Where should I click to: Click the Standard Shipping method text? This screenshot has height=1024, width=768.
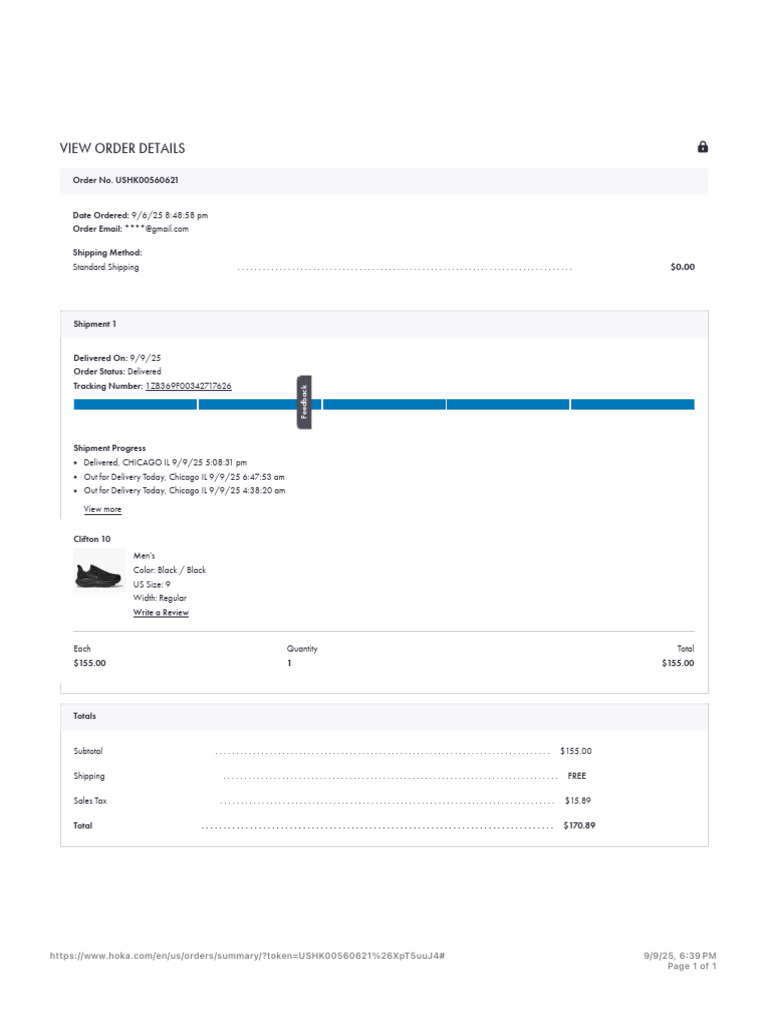(106, 267)
